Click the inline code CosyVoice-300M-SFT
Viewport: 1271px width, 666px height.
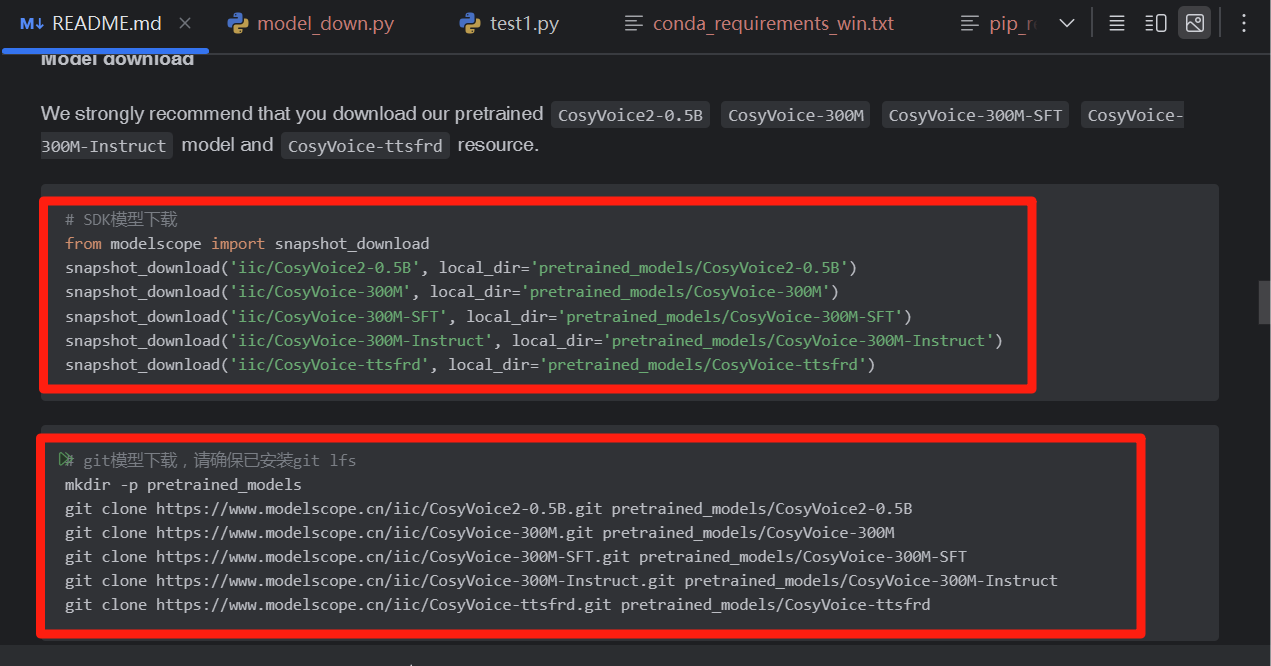pos(975,115)
